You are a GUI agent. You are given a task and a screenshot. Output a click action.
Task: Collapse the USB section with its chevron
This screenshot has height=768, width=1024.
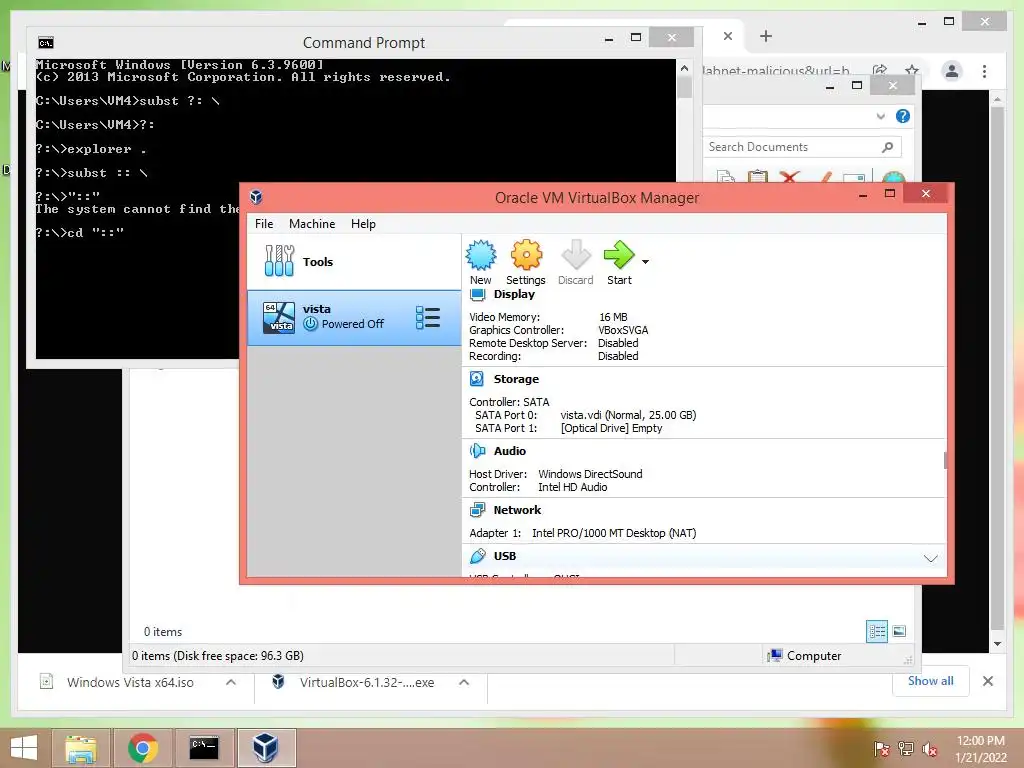[931, 558]
